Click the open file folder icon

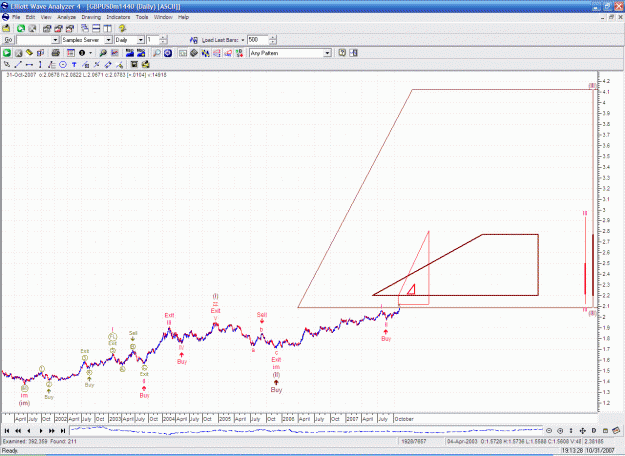[6, 28]
